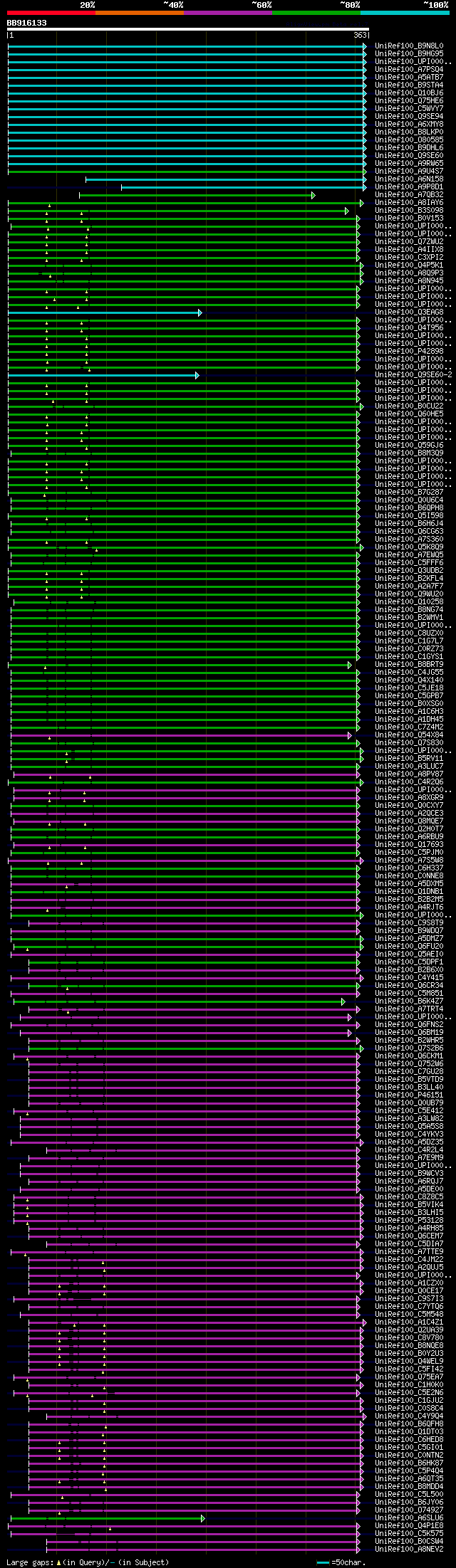456x1568 pixels.
Task: Select UniRef100_A7S5W8 hit label
Action: [x=409, y=861]
